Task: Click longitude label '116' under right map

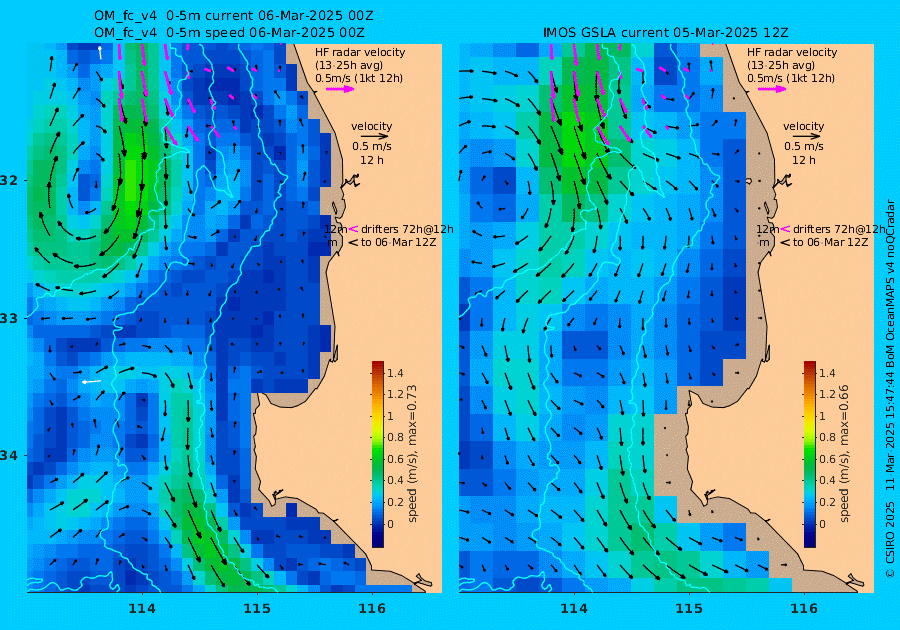Action: tap(804, 608)
